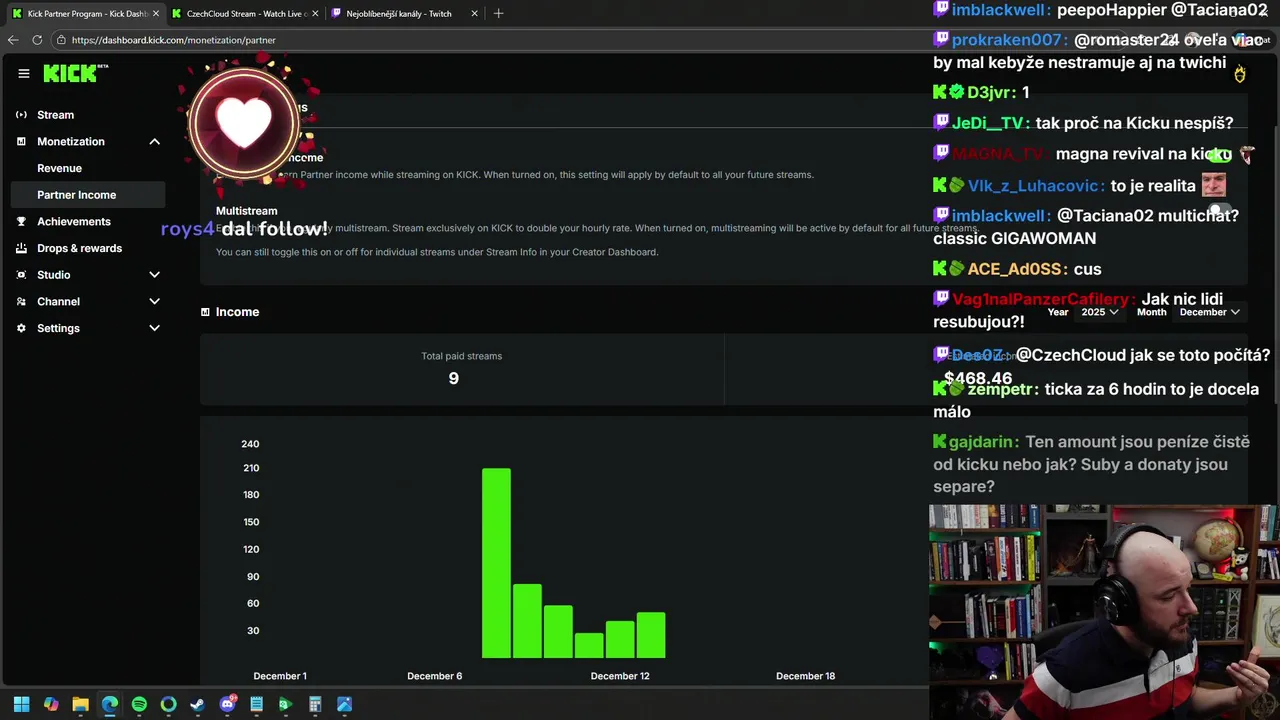The width and height of the screenshot is (1280, 720).
Task: Open Copilot from the taskbar
Action: 51,705
